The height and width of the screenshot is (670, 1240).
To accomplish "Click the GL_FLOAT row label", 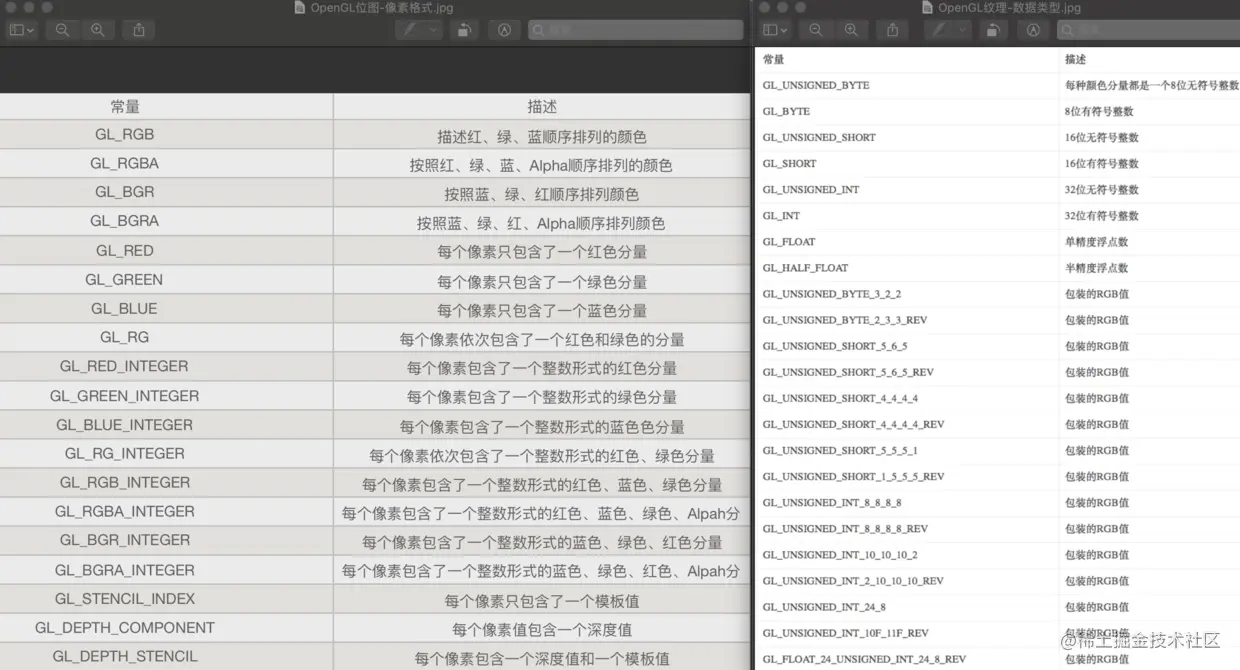I will coord(789,242).
